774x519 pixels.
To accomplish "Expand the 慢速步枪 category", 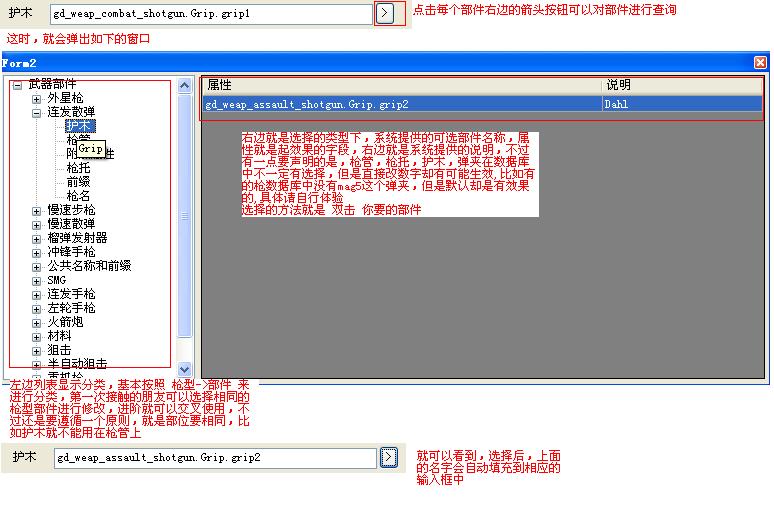I will coord(37,211).
